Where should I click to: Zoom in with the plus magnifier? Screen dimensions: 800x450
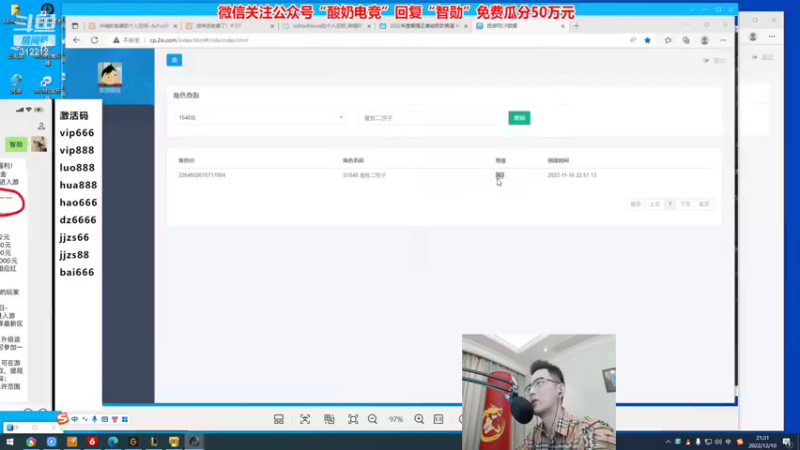(419, 419)
